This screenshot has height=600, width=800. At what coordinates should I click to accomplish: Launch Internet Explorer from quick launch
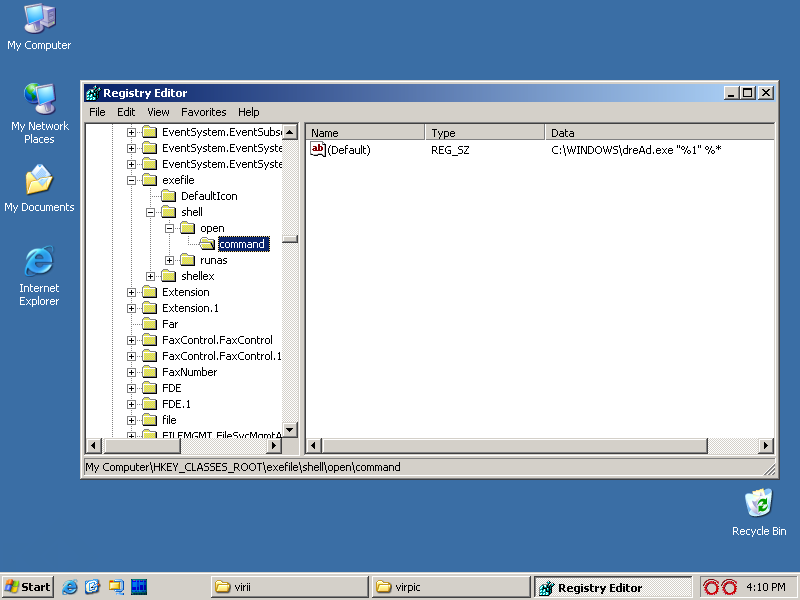70,587
